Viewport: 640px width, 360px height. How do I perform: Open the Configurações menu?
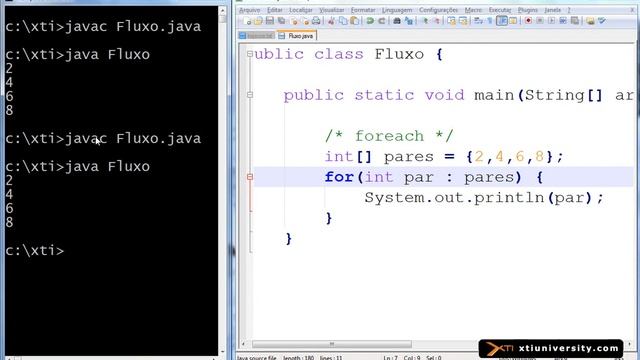438,10
